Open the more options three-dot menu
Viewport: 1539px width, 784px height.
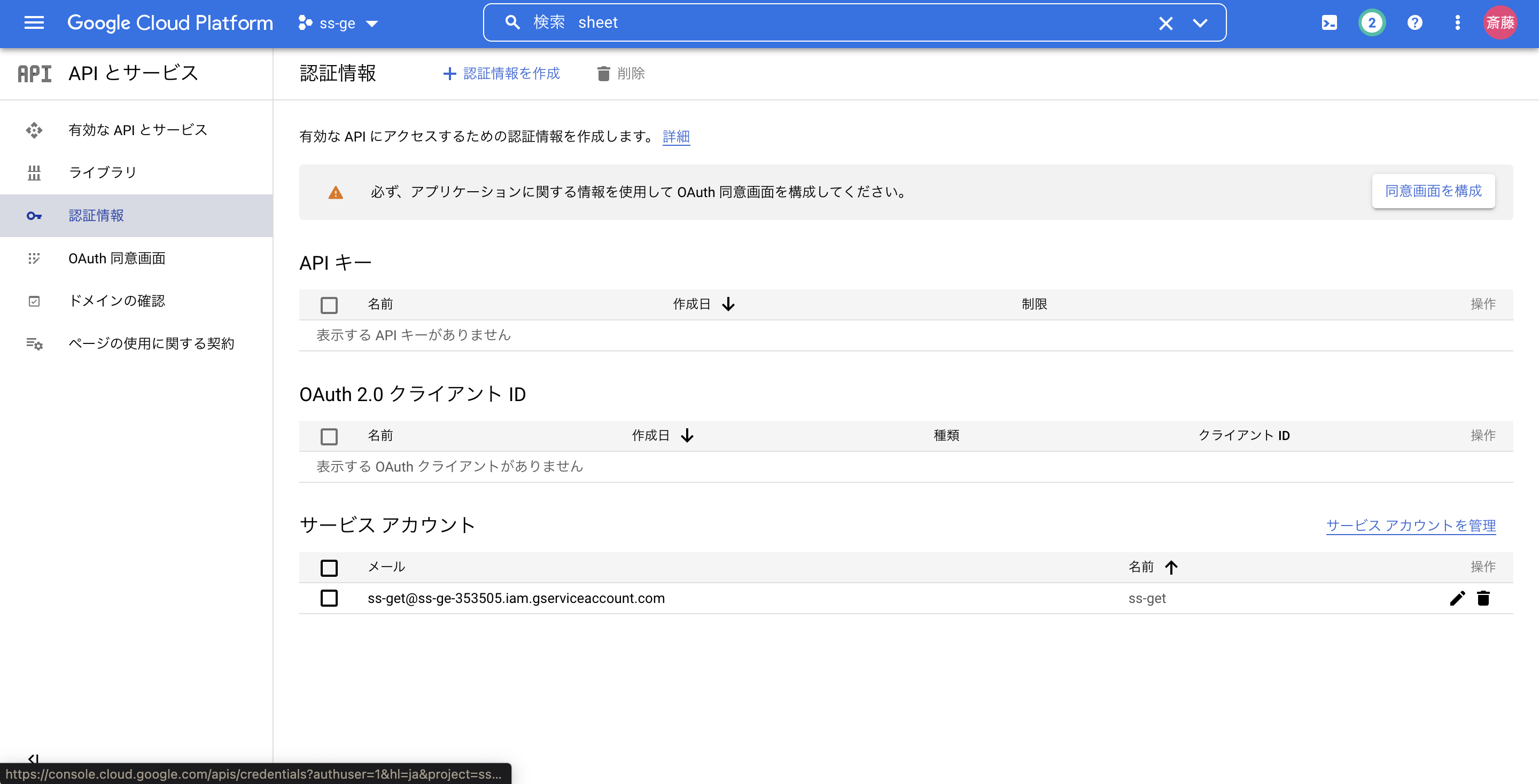pos(1457,22)
